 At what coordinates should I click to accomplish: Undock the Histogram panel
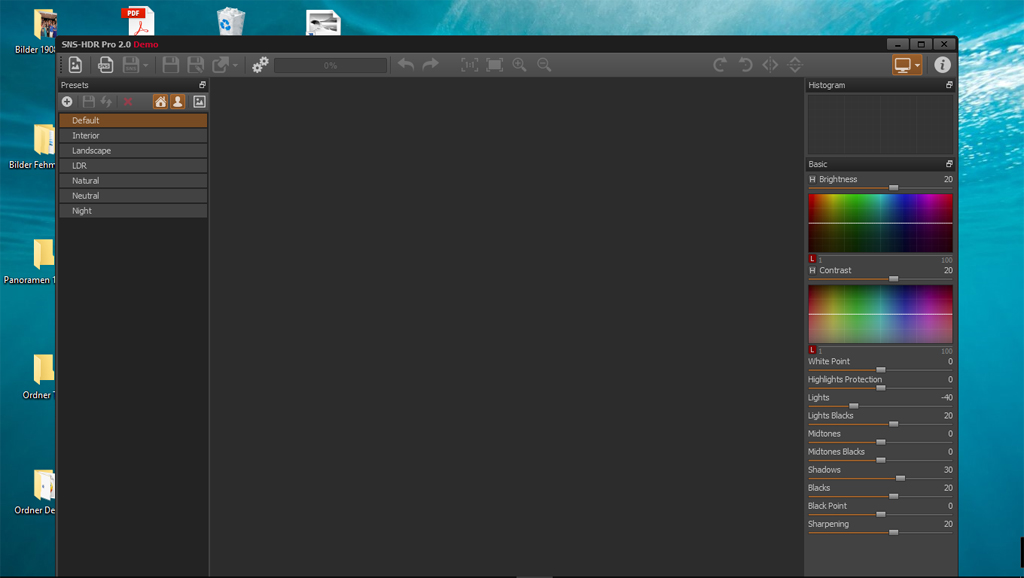(949, 85)
